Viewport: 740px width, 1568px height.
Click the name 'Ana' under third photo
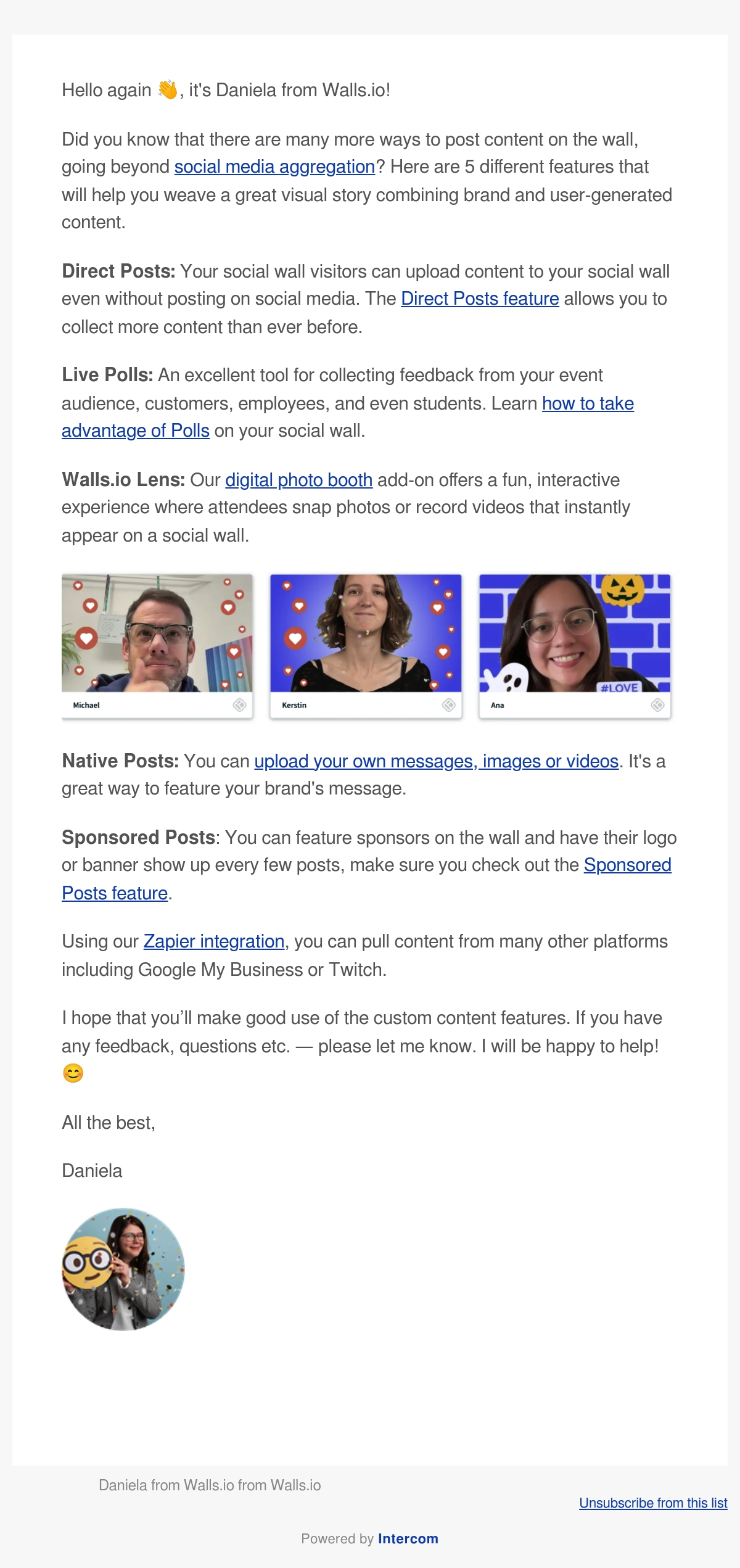coord(498,705)
